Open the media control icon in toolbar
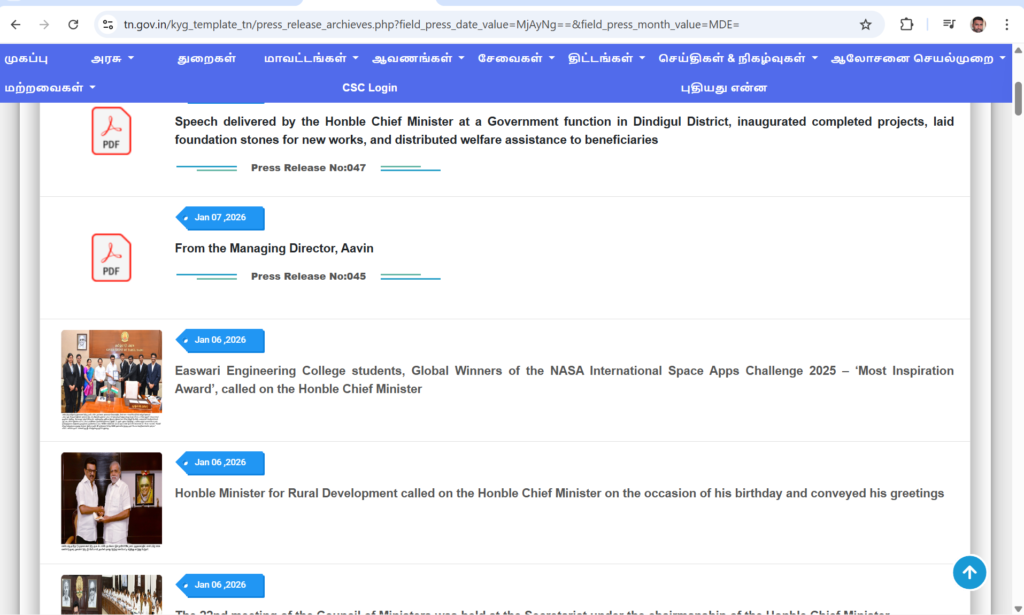 click(948, 24)
